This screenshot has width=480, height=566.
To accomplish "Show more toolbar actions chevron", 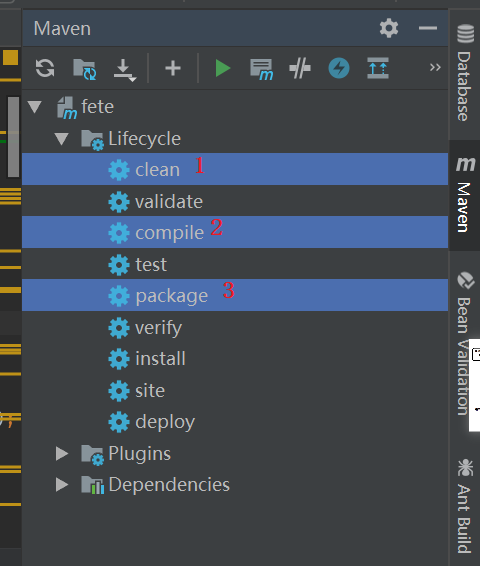I will 435,67.
